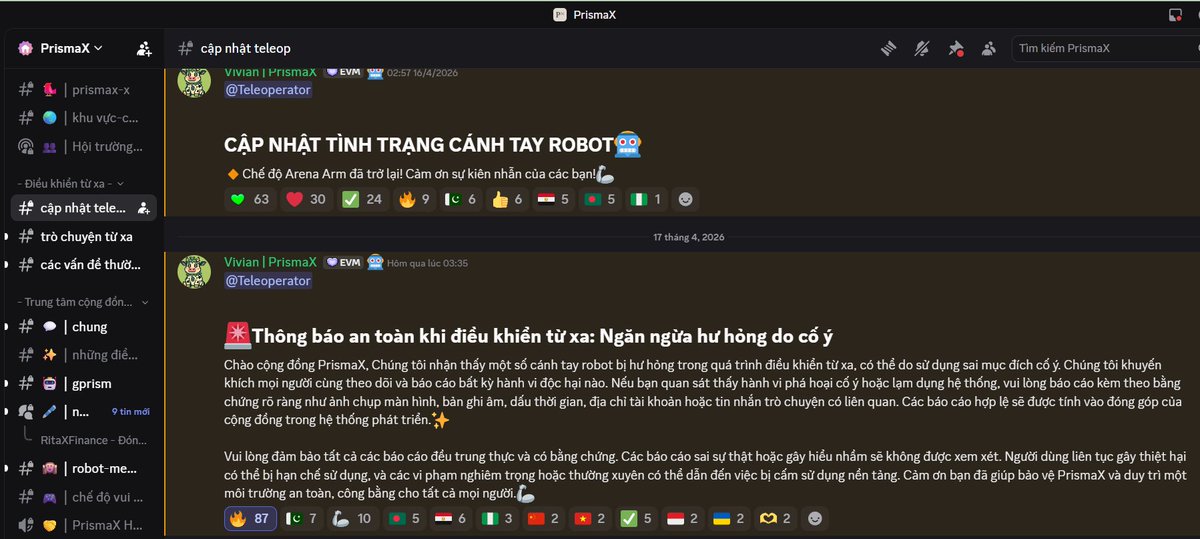Click Bangladesh flag reaction on safety notice

tap(402, 518)
